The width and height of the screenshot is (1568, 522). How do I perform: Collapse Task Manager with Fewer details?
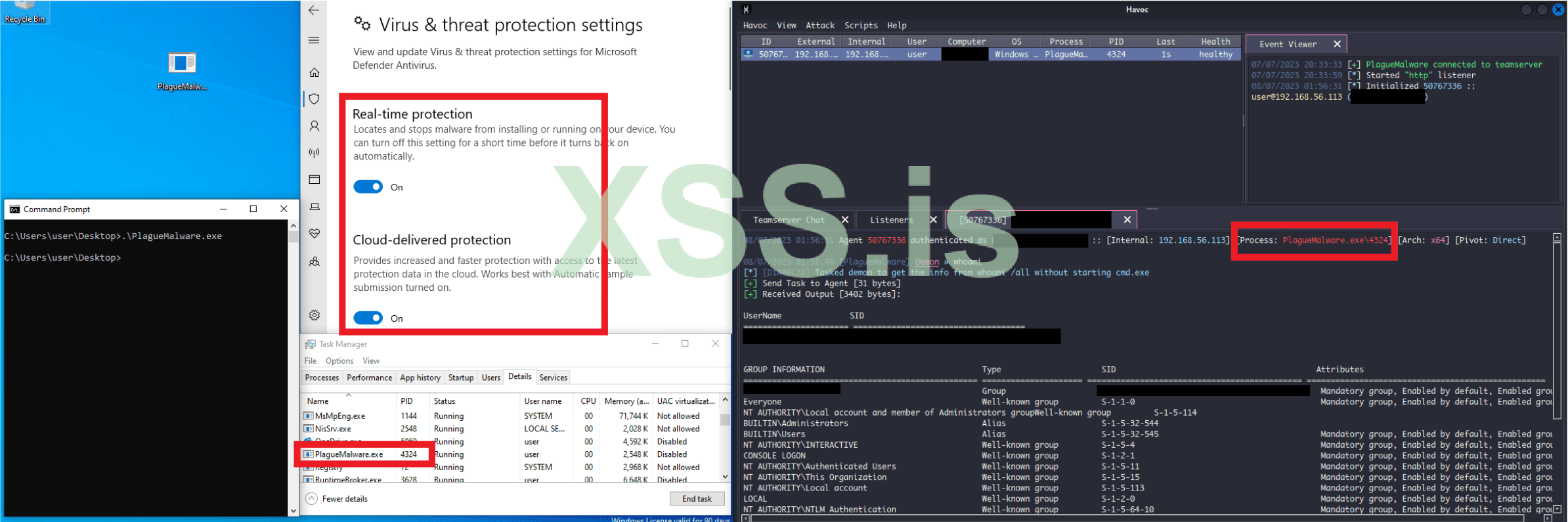tap(337, 499)
